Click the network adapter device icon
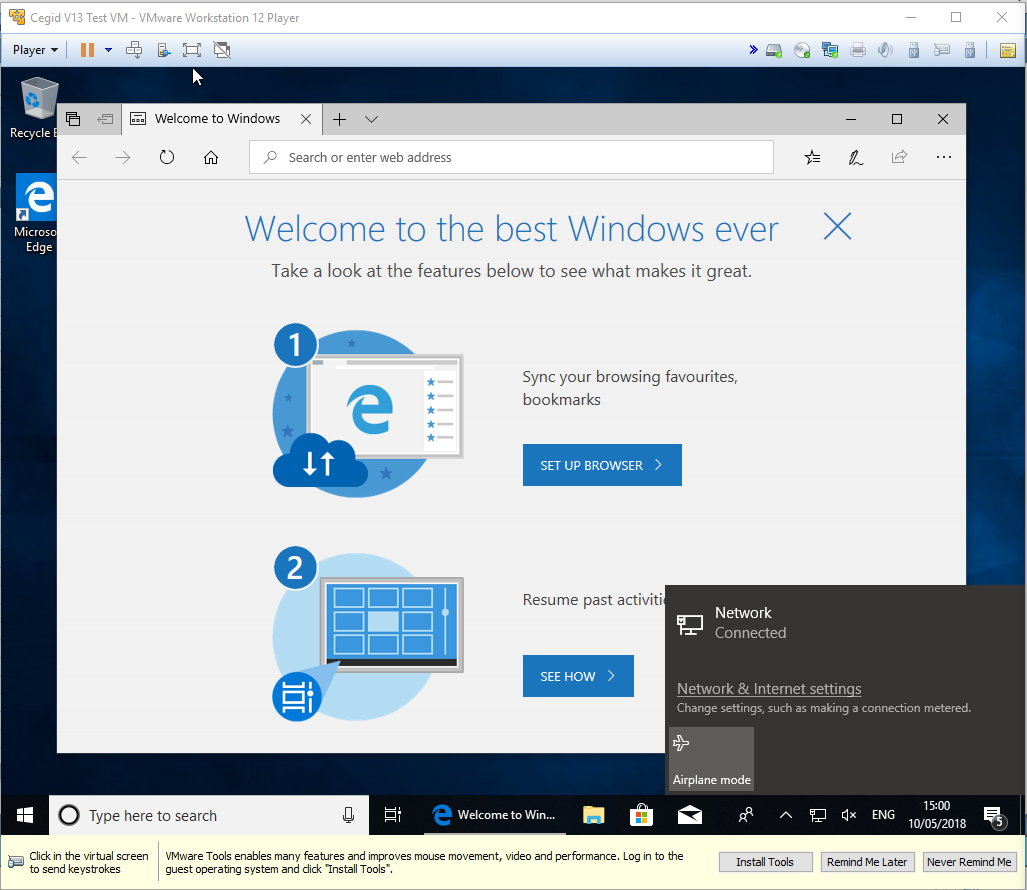The width and height of the screenshot is (1027, 890). [x=830, y=50]
